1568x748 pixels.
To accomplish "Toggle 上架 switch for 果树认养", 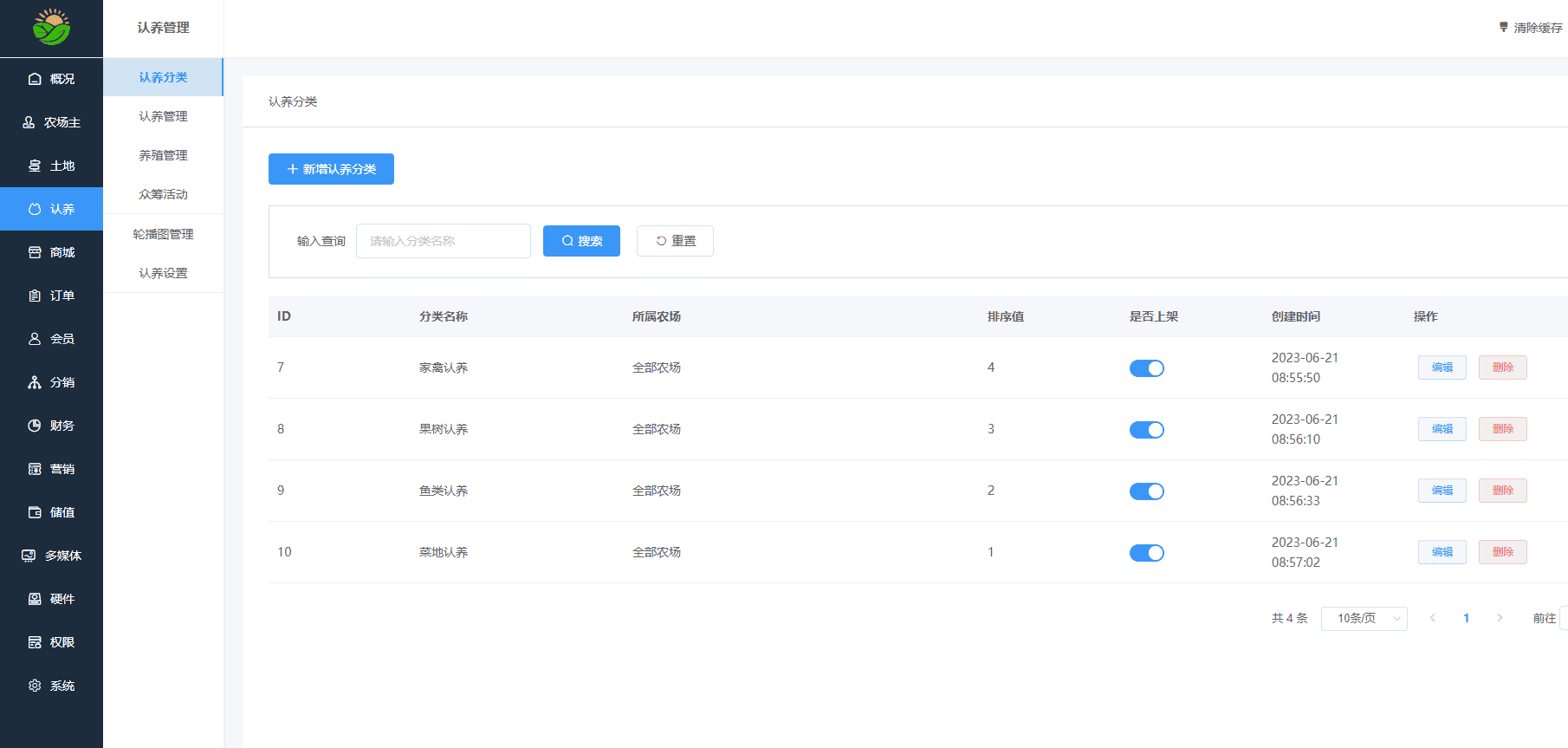I will tap(1146, 430).
